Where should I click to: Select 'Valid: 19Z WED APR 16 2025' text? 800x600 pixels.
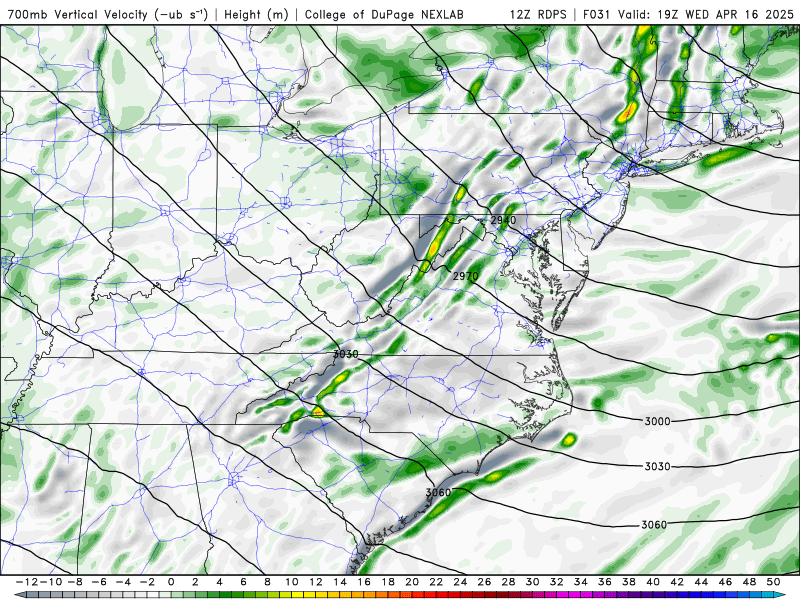pos(706,14)
